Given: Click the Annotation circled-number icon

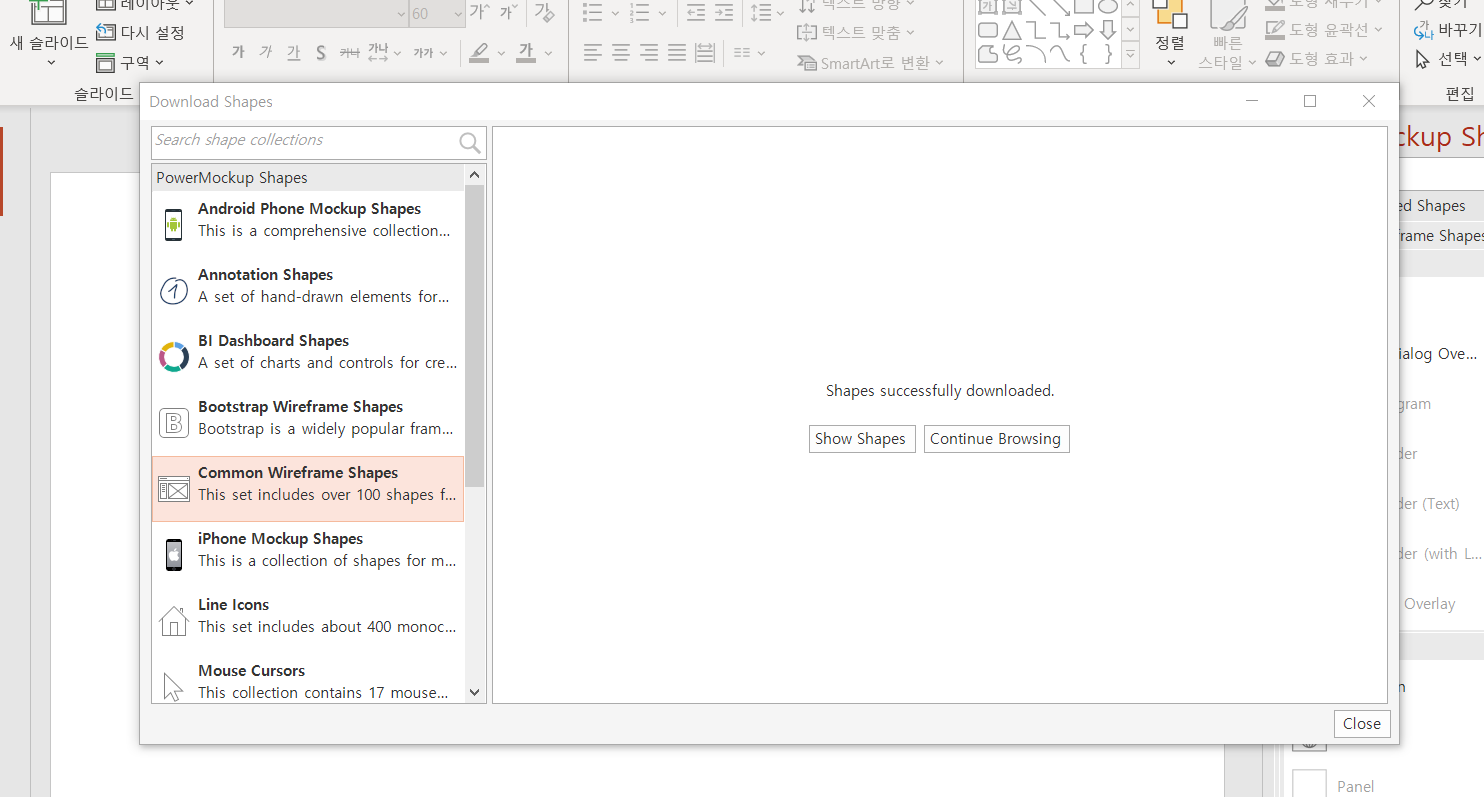Looking at the screenshot, I should [x=174, y=291].
